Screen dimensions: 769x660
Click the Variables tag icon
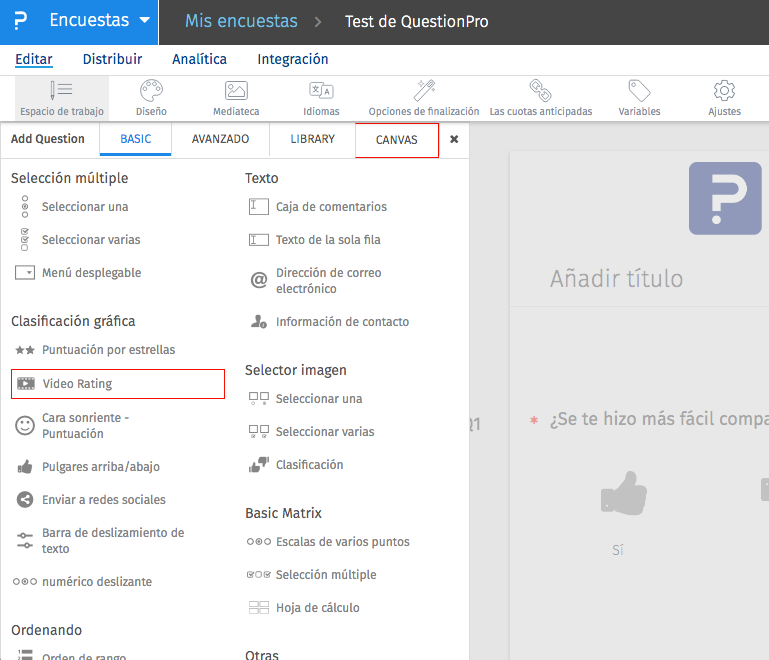click(x=639, y=91)
